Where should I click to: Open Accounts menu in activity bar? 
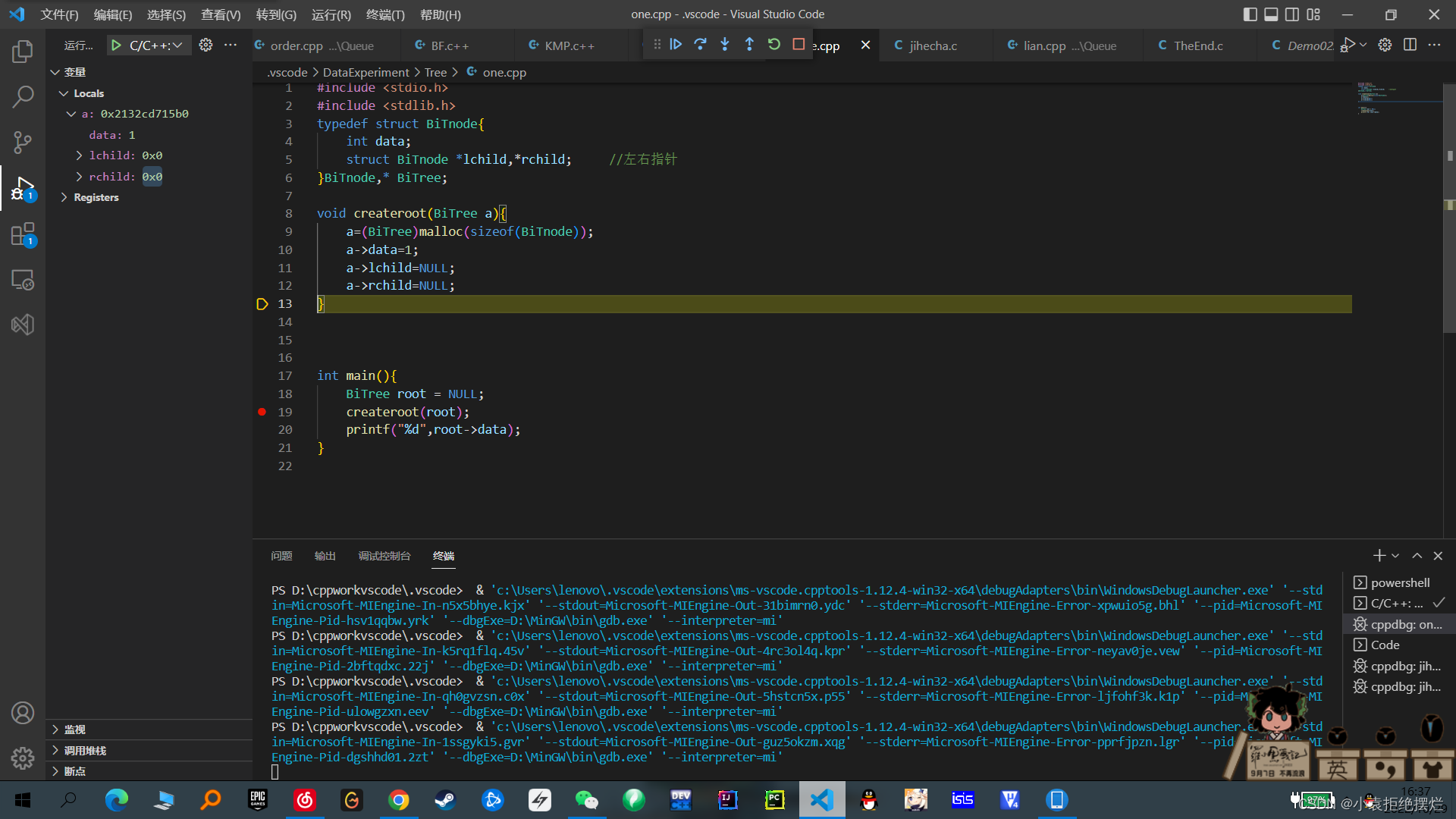23,713
